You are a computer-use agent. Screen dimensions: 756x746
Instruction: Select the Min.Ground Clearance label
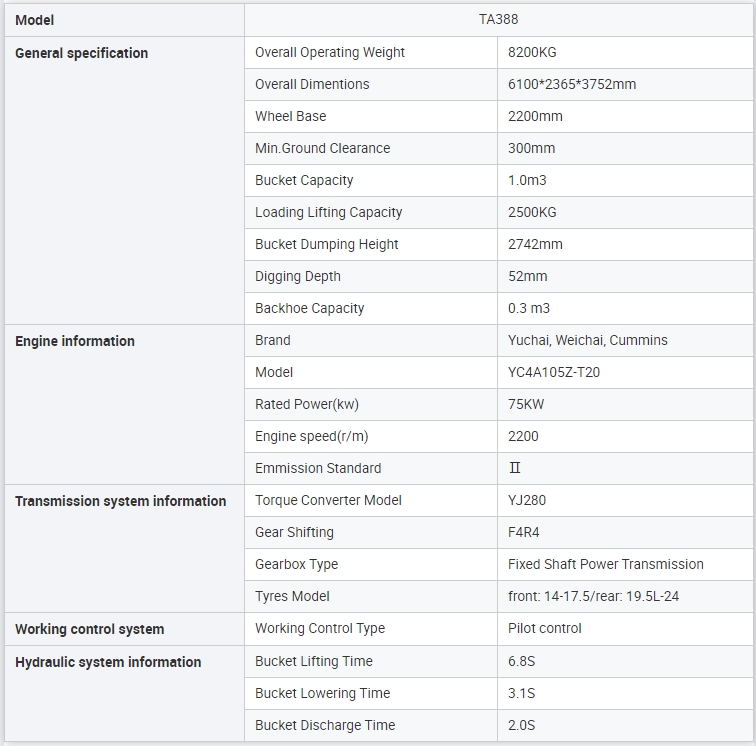(x=322, y=148)
